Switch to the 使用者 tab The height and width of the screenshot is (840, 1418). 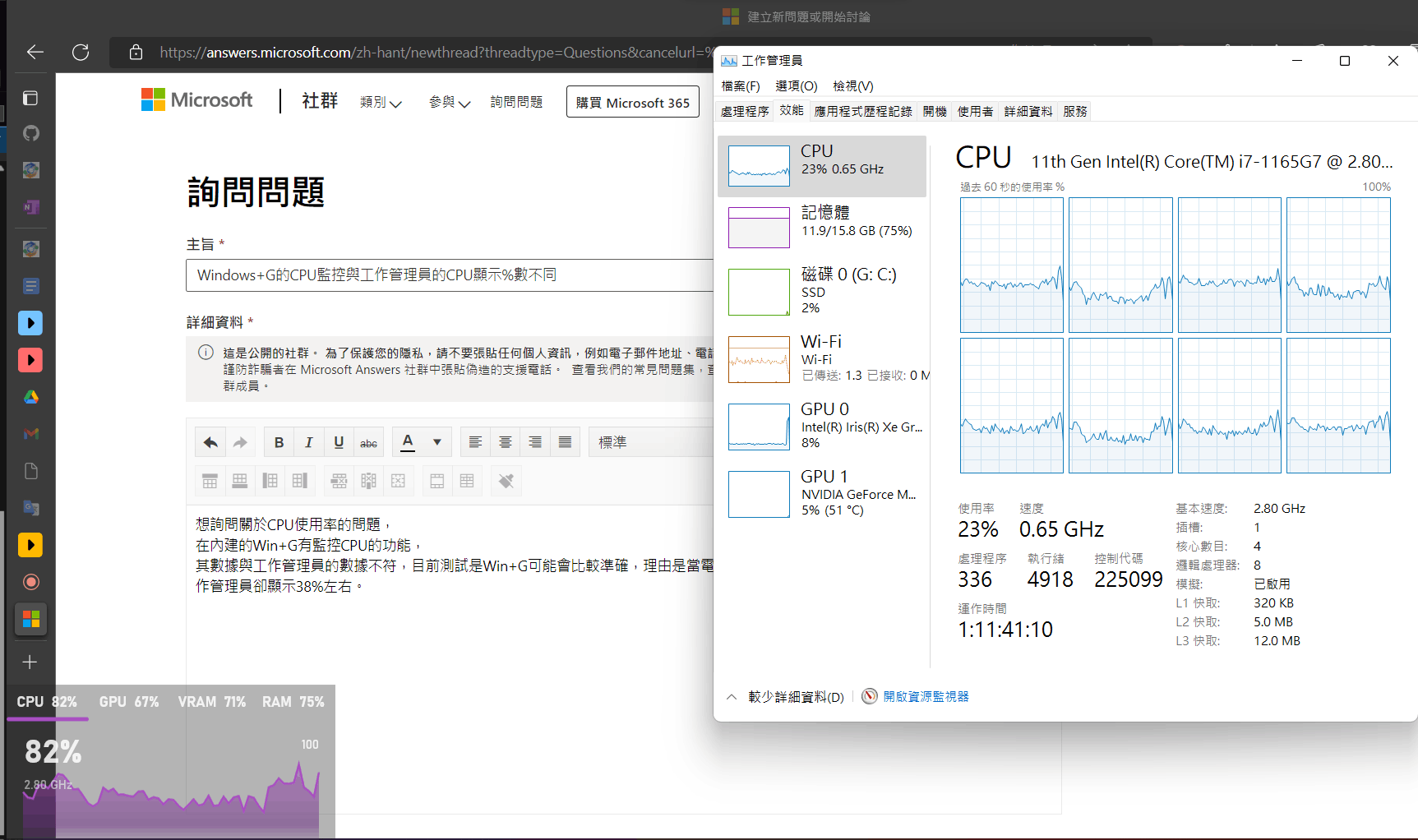(975, 112)
